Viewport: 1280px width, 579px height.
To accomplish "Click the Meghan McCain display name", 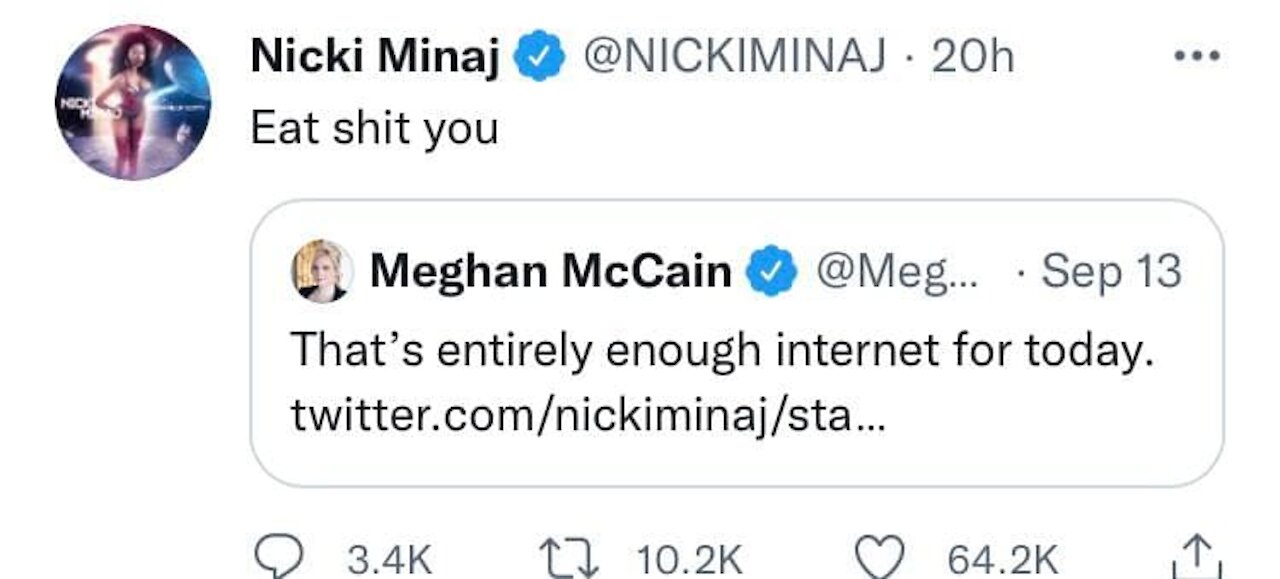I will coord(551,272).
